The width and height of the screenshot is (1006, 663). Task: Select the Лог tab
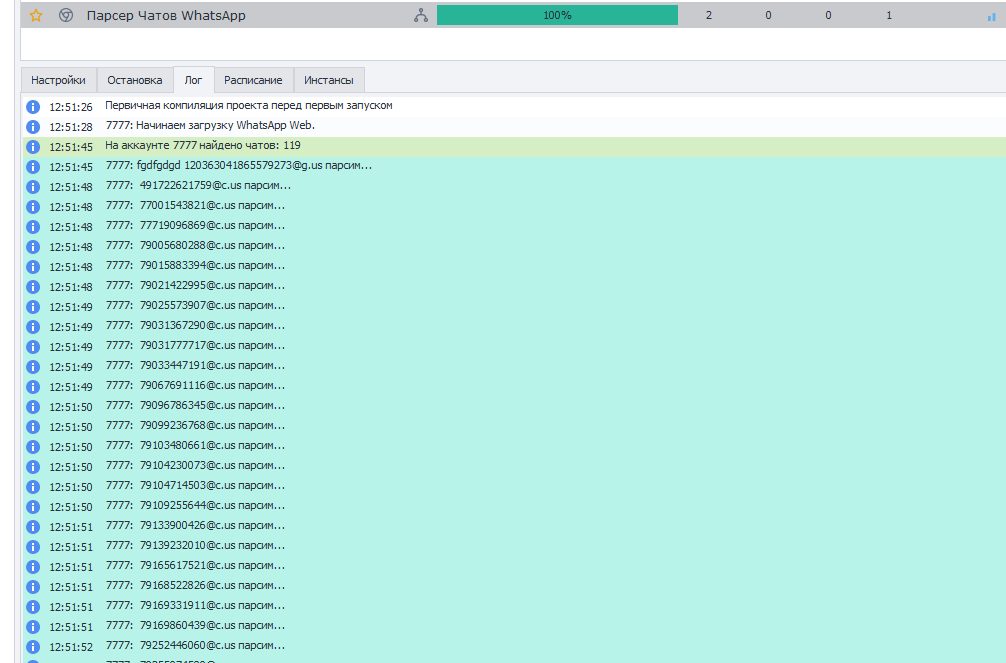pyautogui.click(x=193, y=80)
